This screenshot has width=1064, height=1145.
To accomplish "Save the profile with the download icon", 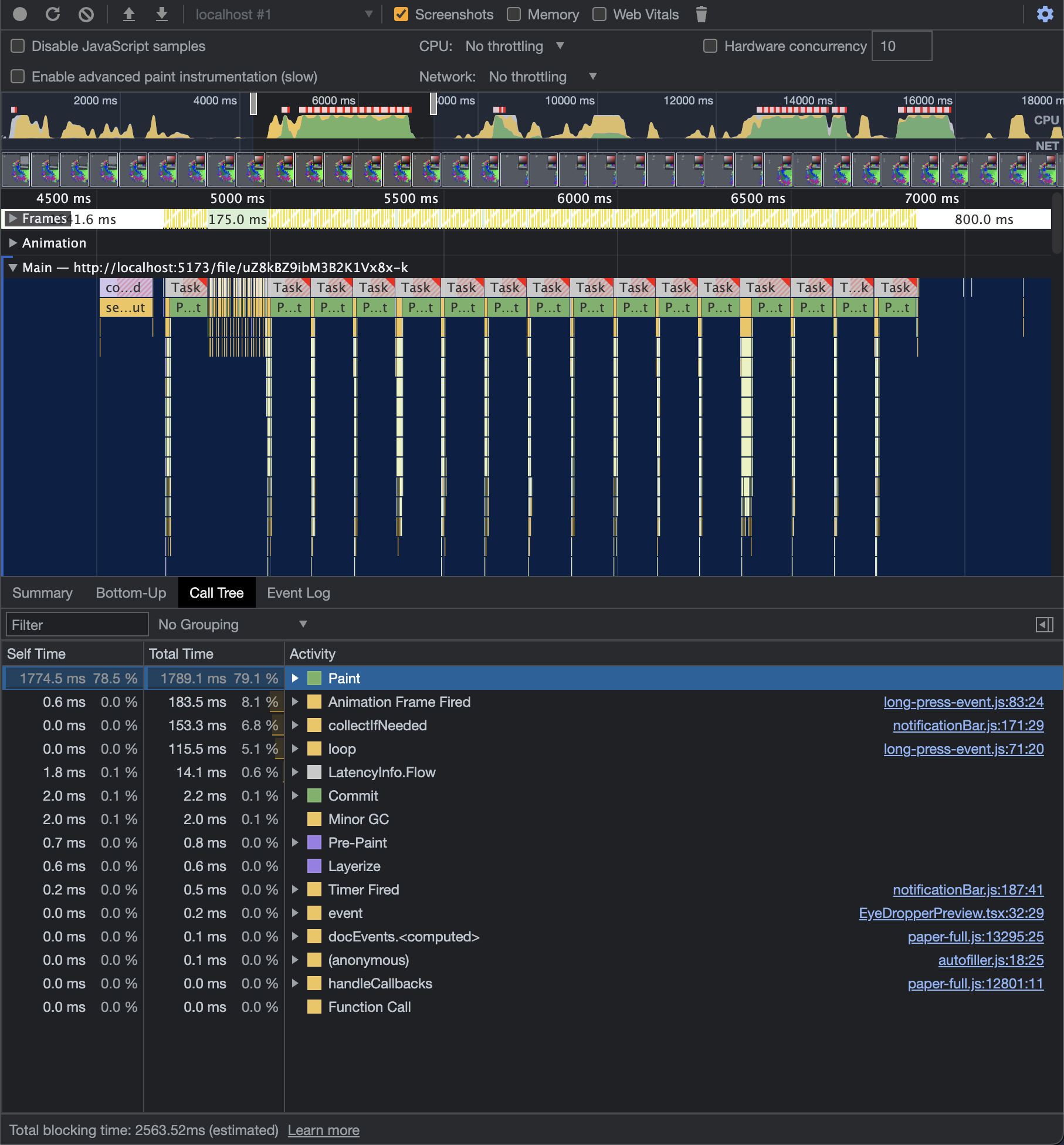I will (x=162, y=14).
